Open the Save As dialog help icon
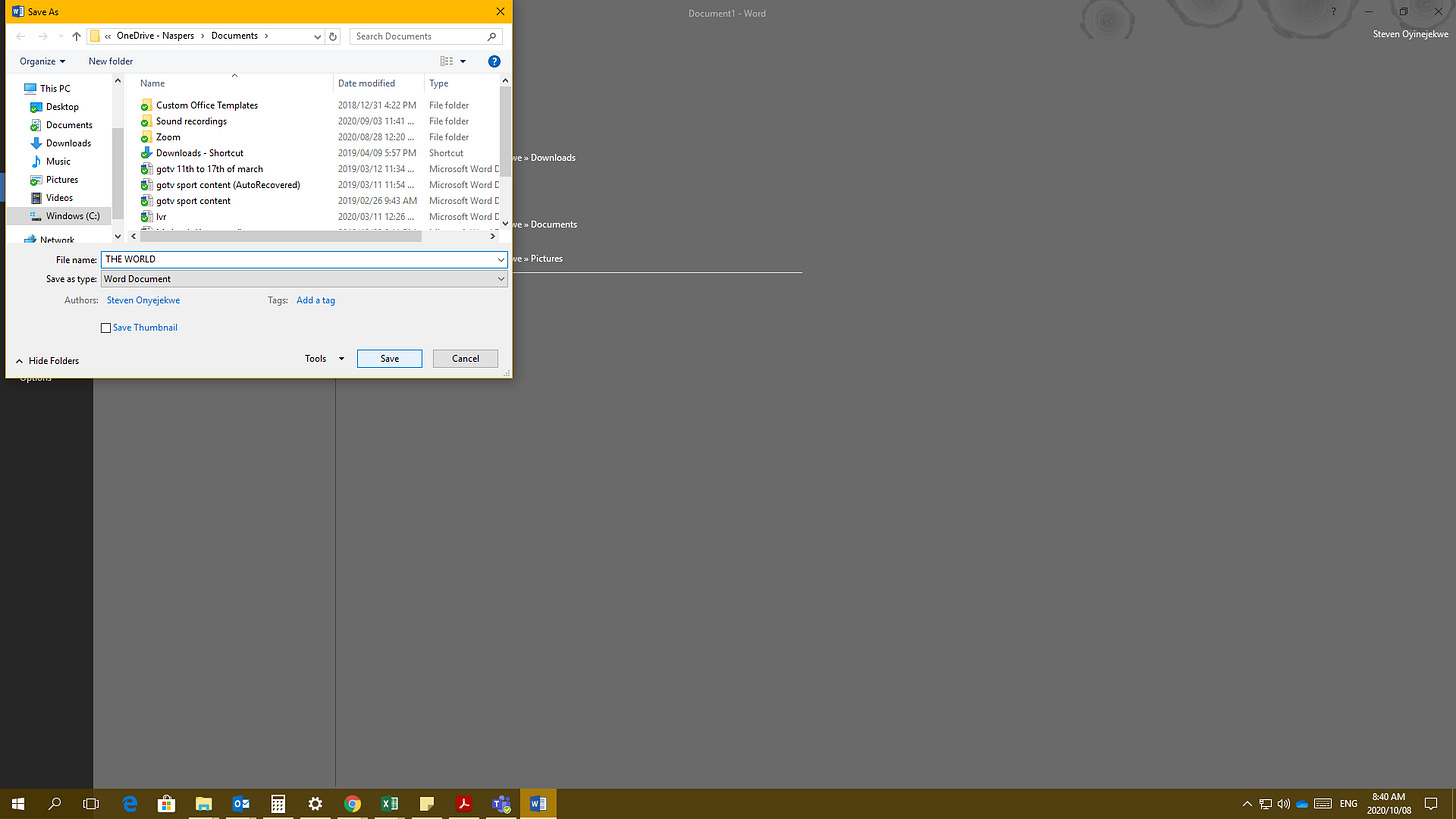Screen dimensions: 1456x819 (x=494, y=61)
